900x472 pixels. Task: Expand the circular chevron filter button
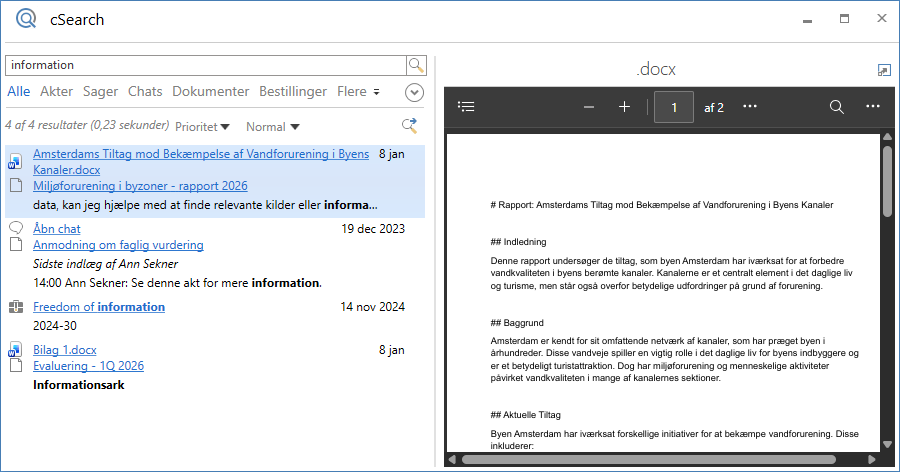point(414,92)
